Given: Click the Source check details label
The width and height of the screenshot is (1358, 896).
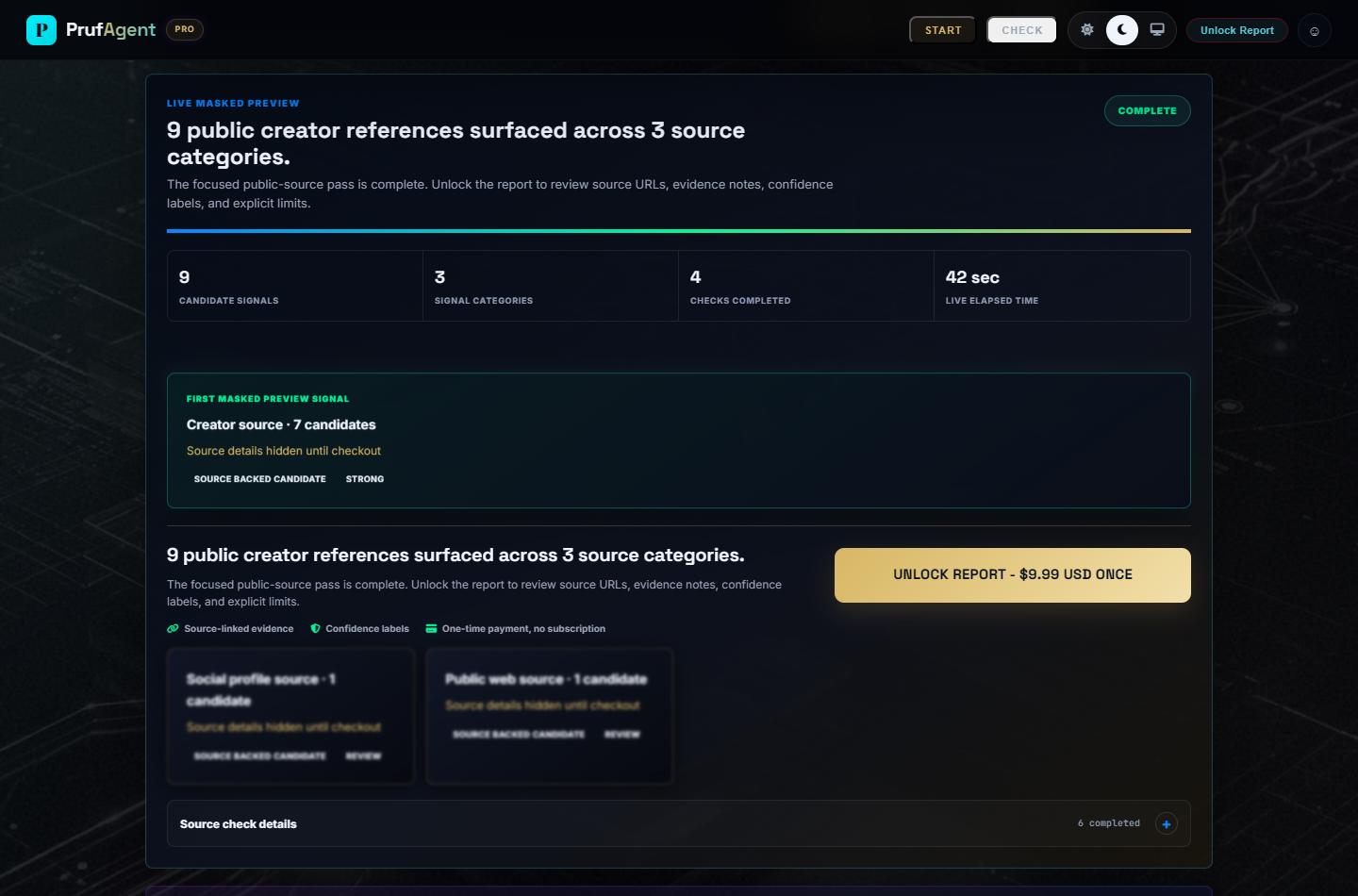Looking at the screenshot, I should [x=239, y=824].
